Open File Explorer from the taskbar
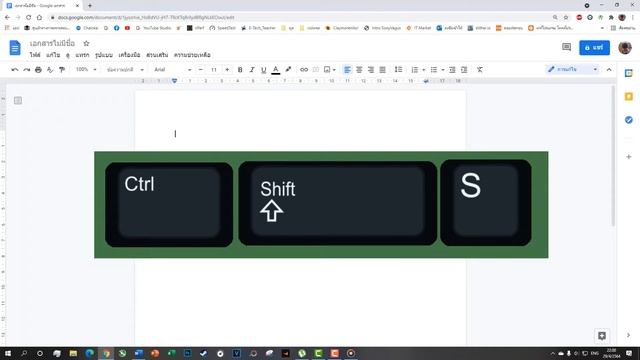Screen dimensions: 640x360 pos(73,353)
